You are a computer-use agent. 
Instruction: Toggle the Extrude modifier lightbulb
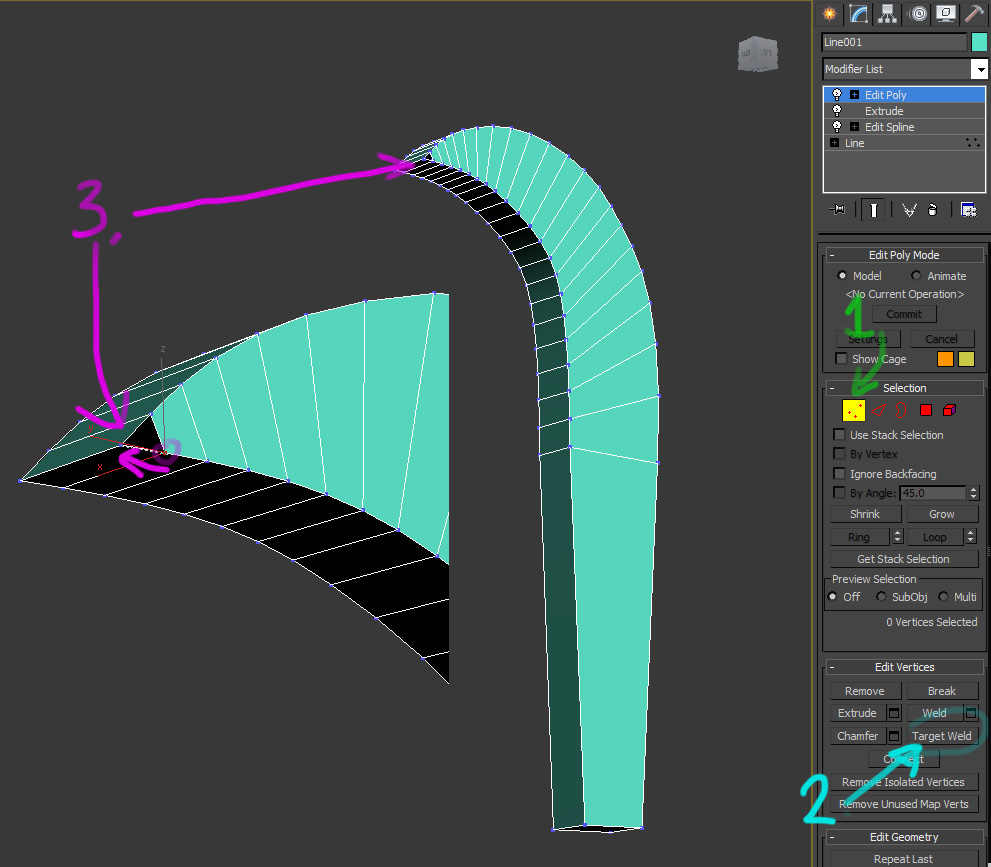coord(837,111)
